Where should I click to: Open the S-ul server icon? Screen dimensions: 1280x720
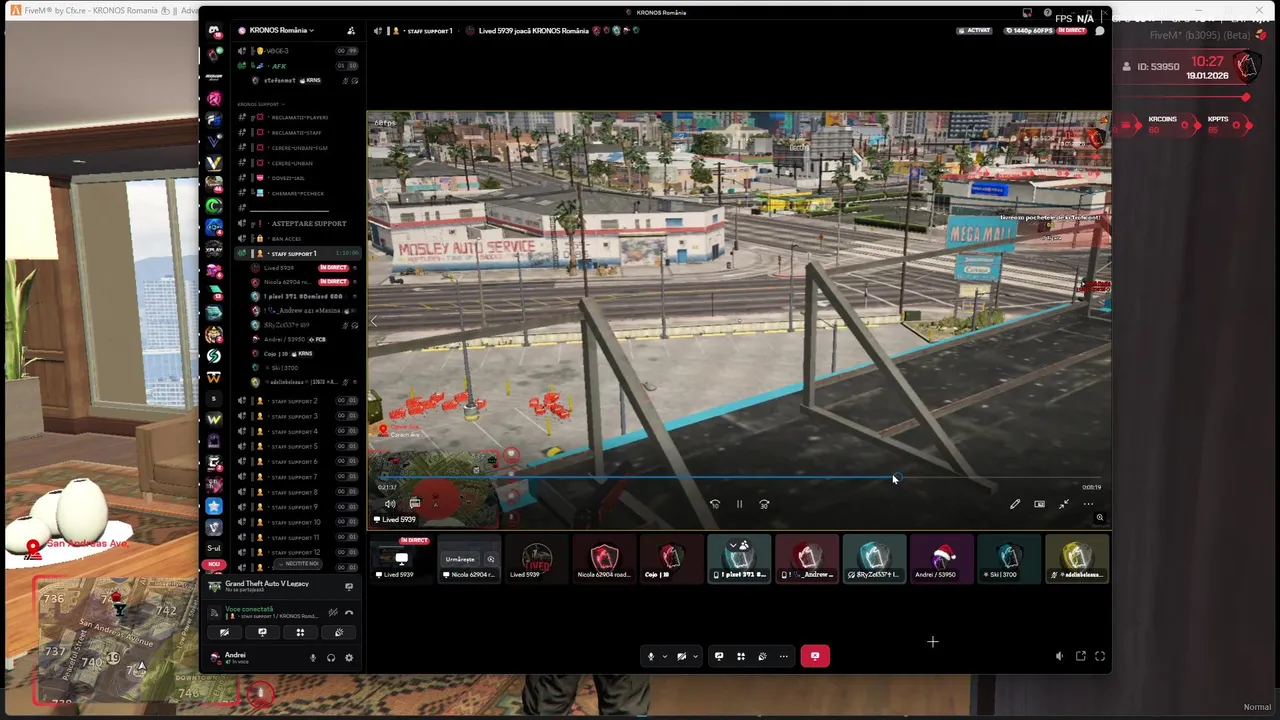tap(214, 548)
